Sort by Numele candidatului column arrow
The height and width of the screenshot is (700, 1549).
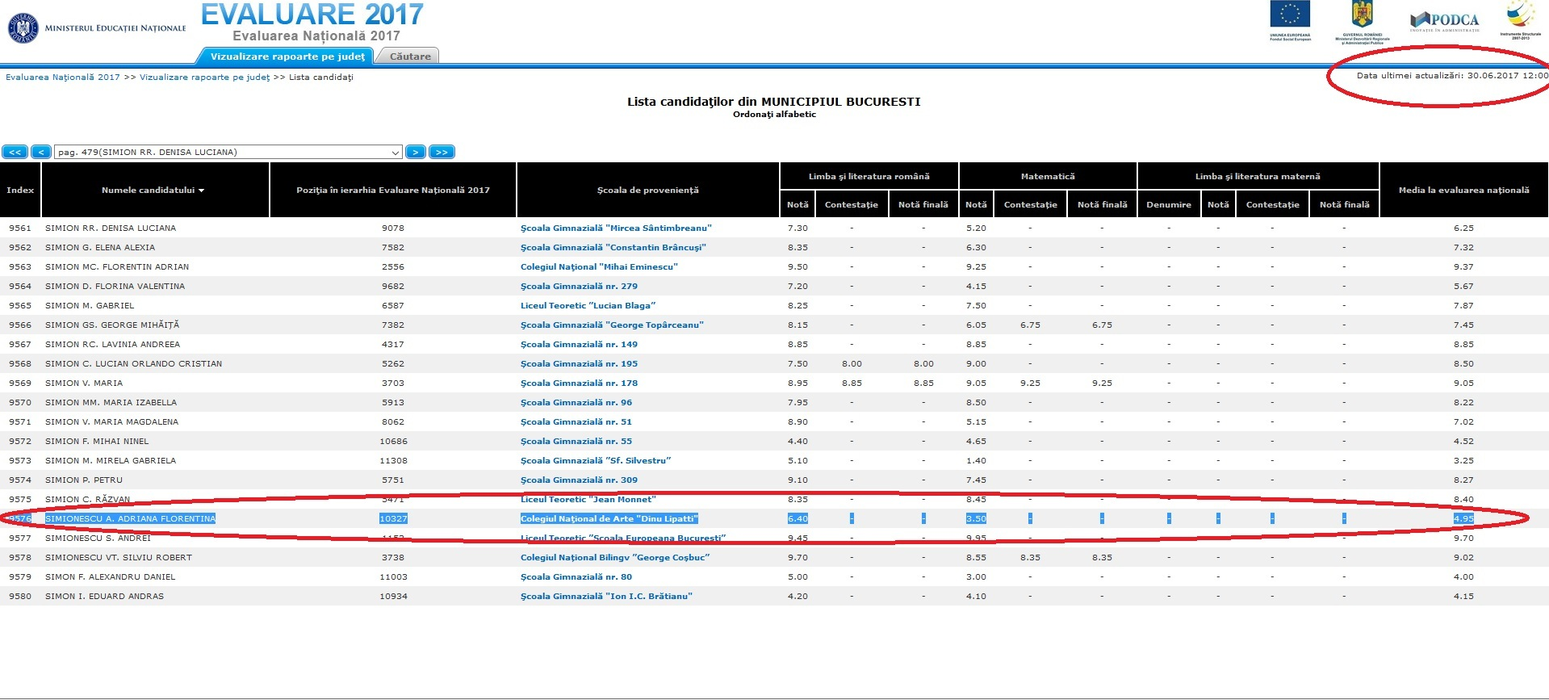click(201, 190)
